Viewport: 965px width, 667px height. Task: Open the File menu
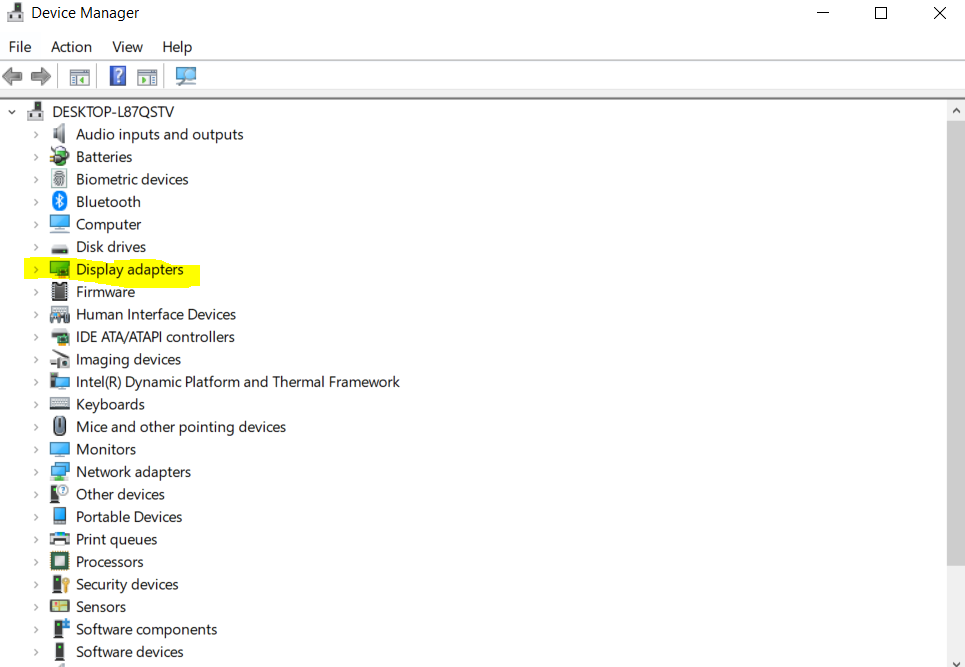pyautogui.click(x=20, y=47)
